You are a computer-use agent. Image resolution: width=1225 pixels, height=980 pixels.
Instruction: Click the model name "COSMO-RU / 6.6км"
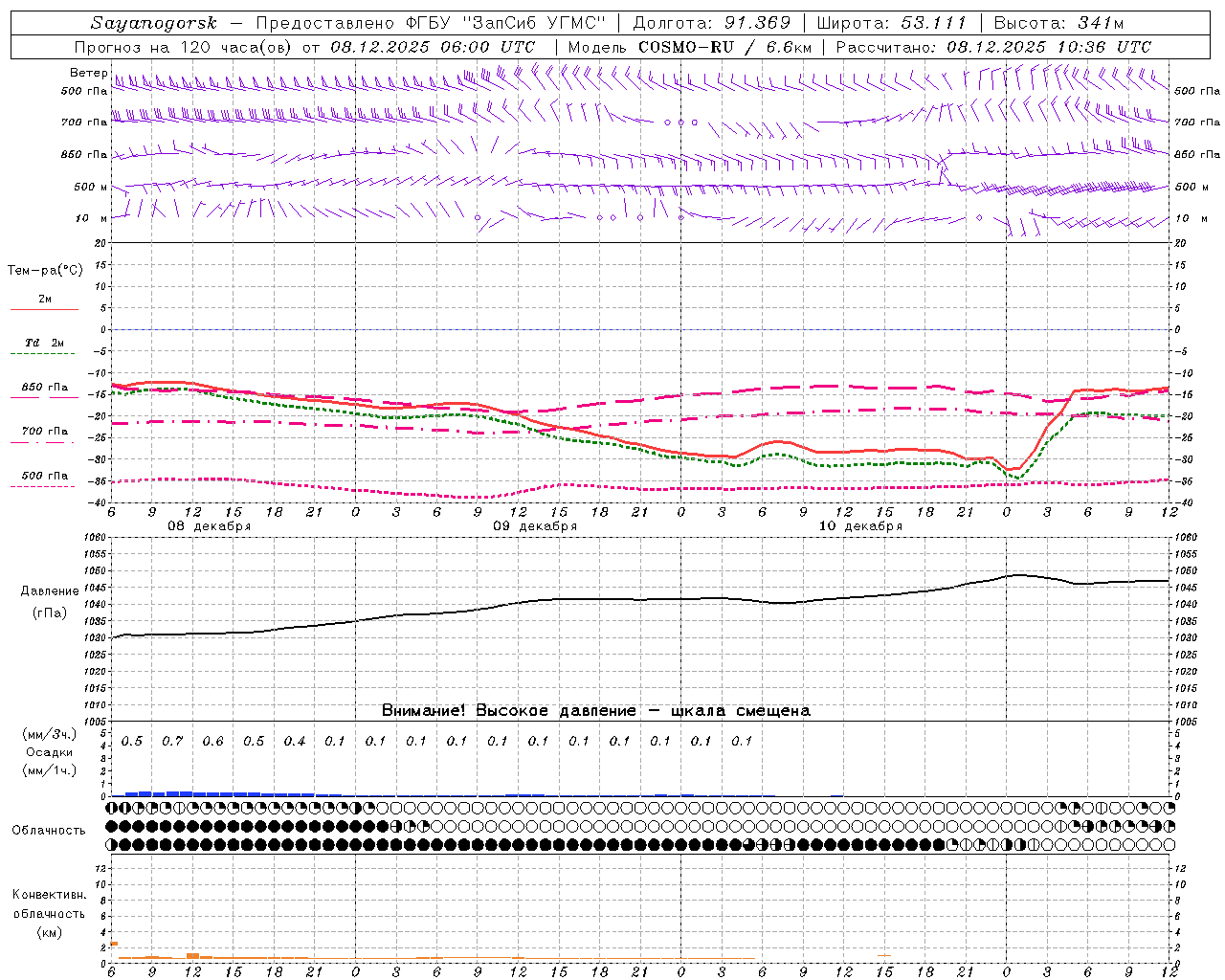coord(724,47)
